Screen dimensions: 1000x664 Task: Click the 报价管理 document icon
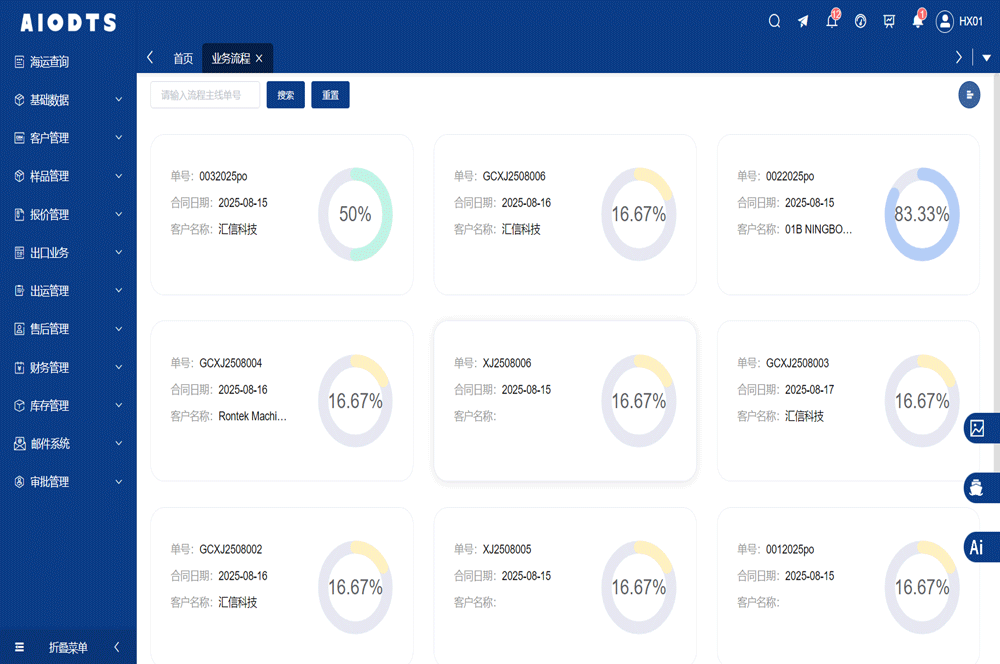pos(19,214)
